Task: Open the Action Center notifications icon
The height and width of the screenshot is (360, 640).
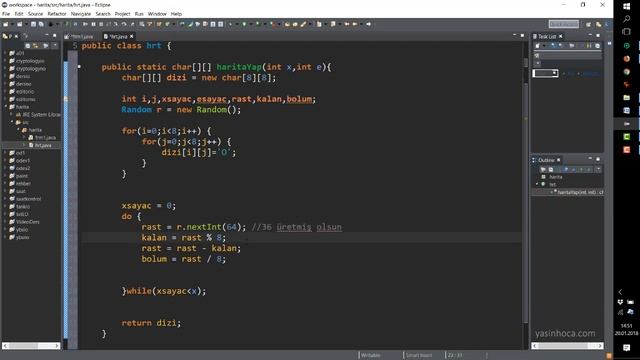Action: tap(627, 347)
